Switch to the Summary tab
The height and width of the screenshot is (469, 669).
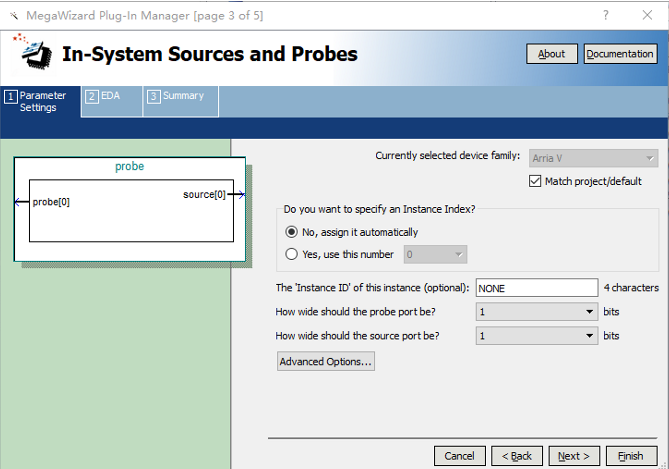(180, 101)
